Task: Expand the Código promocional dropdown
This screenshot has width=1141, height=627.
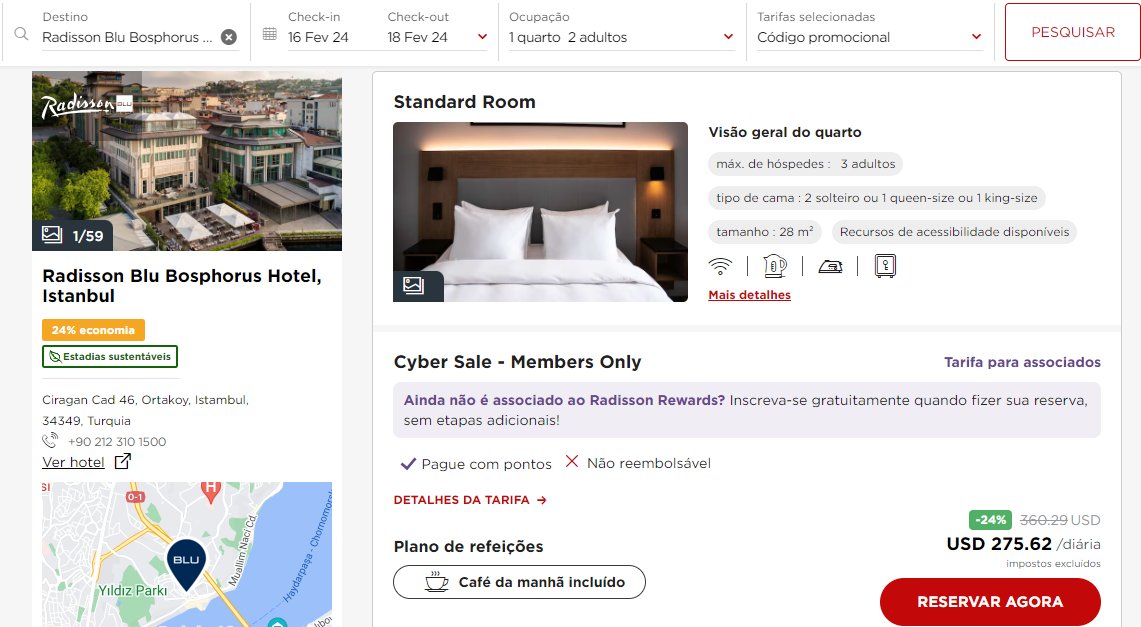Action: point(977,37)
